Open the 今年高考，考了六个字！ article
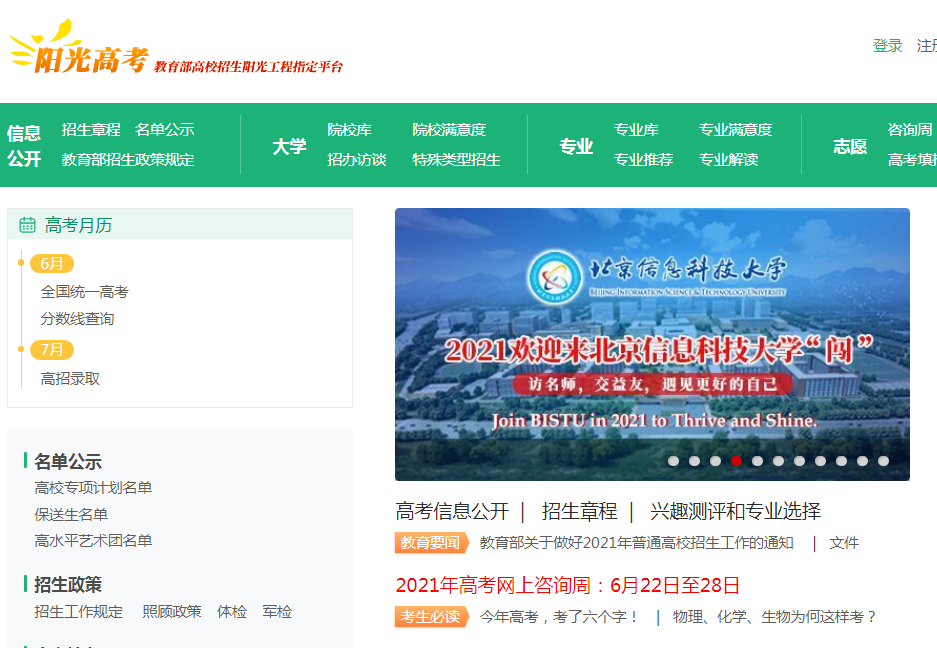This screenshot has height=648, width=937. tap(559, 616)
